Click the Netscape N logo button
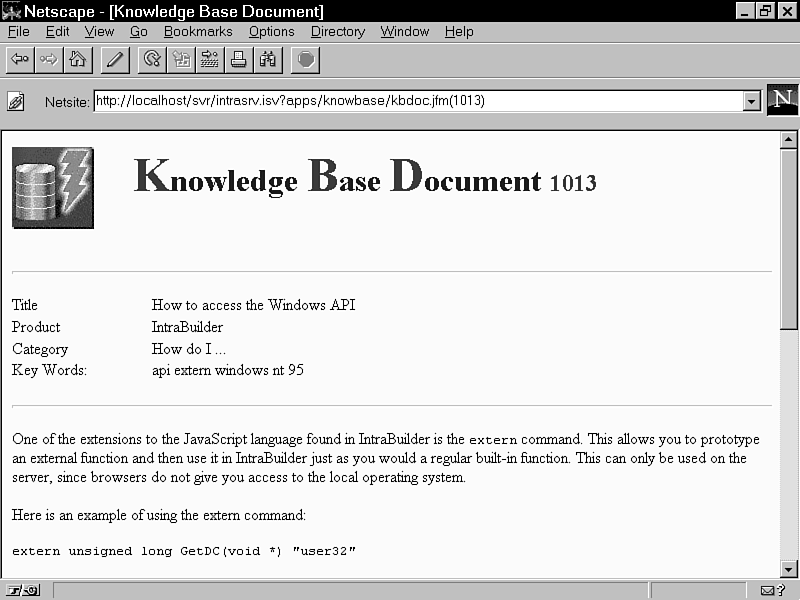The width and height of the screenshot is (800, 600). [x=782, y=100]
